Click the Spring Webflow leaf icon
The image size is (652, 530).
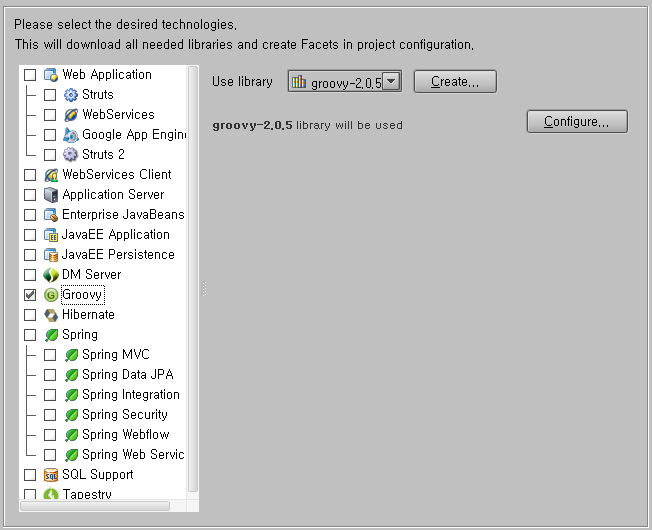[x=71, y=435]
